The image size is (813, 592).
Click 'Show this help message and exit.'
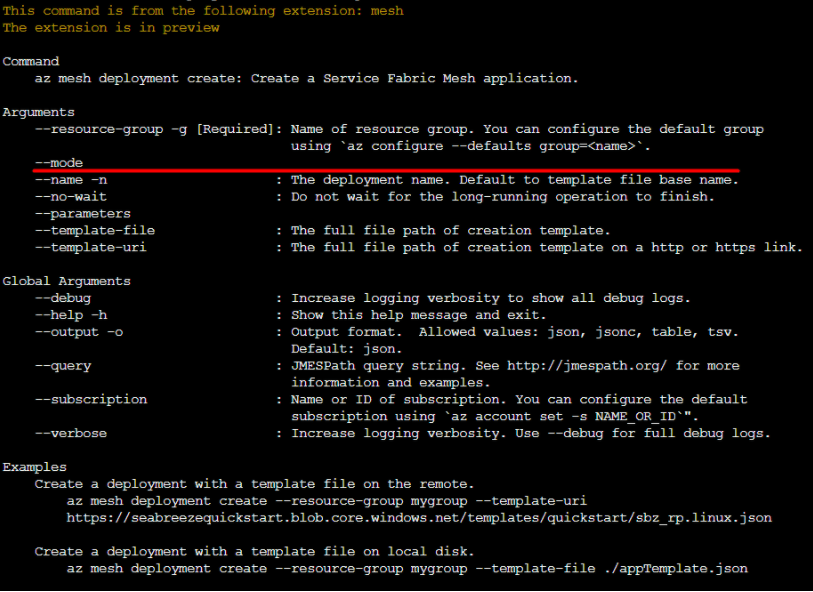pyautogui.click(x=418, y=315)
